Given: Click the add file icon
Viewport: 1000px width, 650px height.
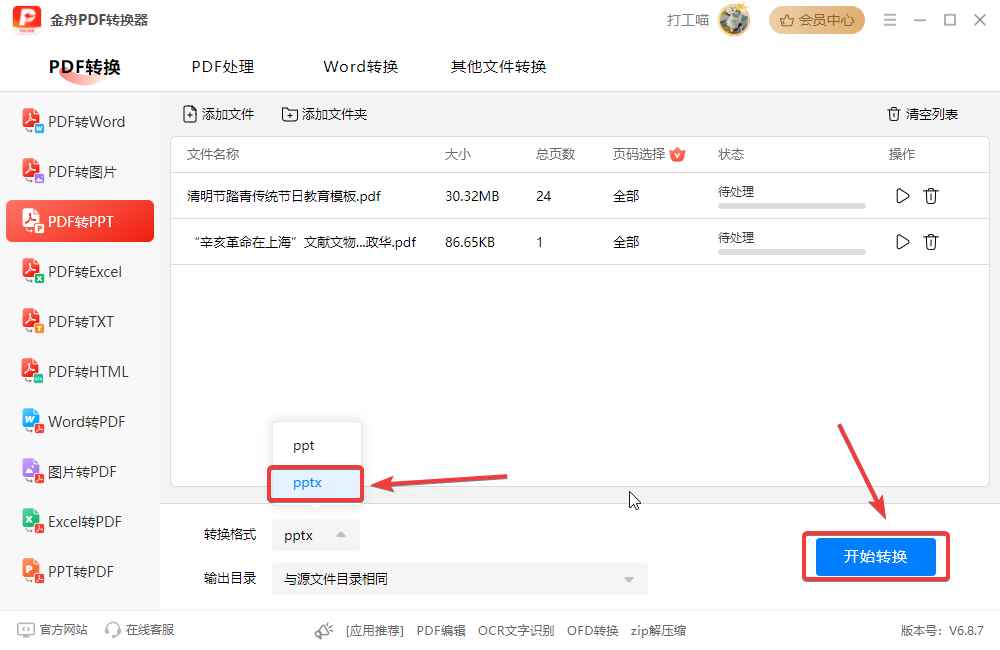Looking at the screenshot, I should coord(189,114).
